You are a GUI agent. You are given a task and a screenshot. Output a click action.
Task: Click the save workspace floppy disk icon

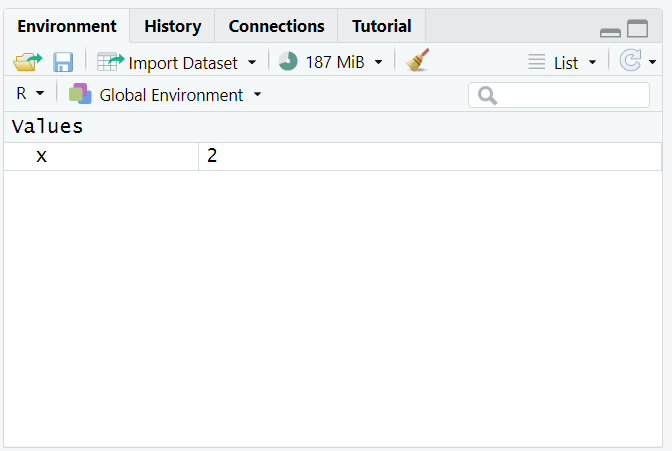click(x=63, y=62)
